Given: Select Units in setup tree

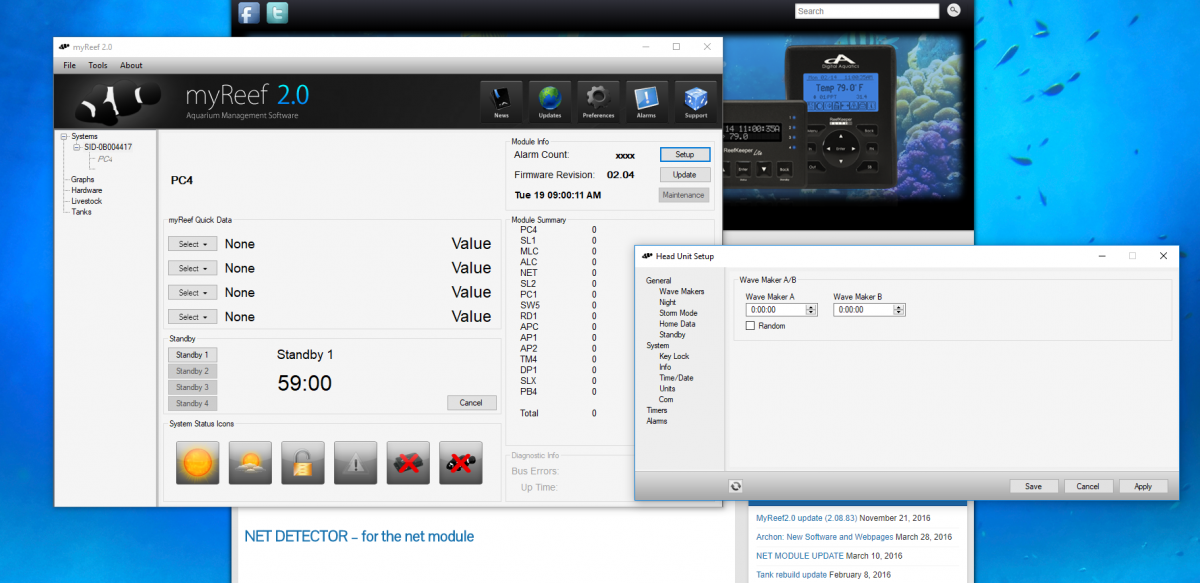Looking at the screenshot, I should tap(667, 389).
